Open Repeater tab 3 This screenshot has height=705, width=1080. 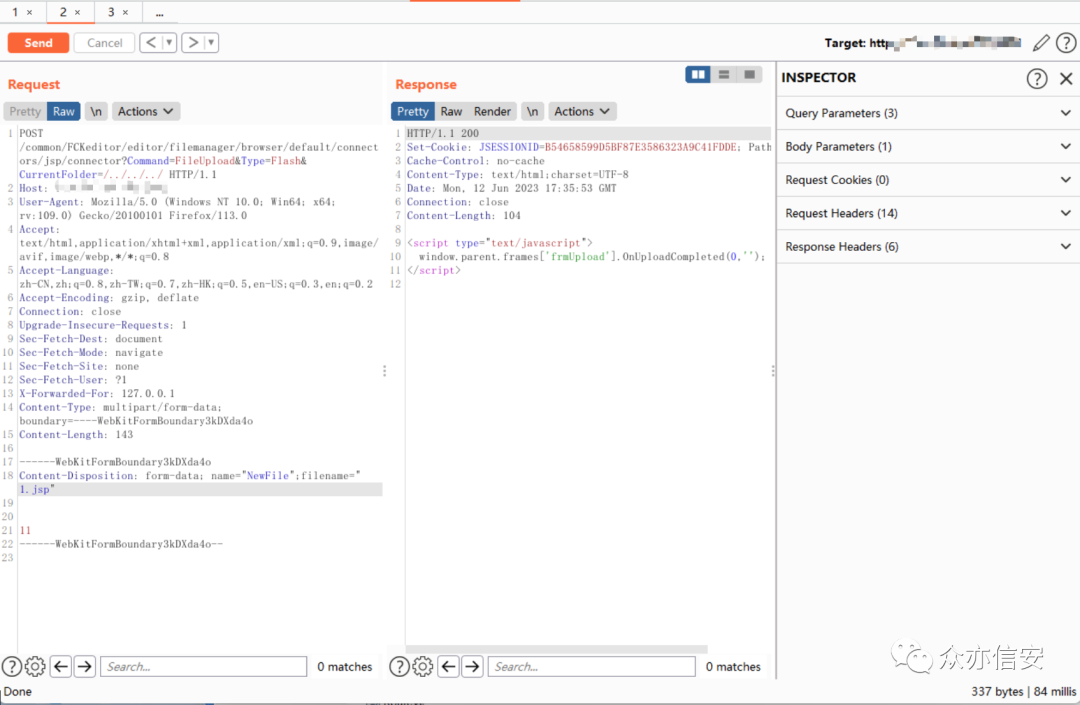(111, 12)
